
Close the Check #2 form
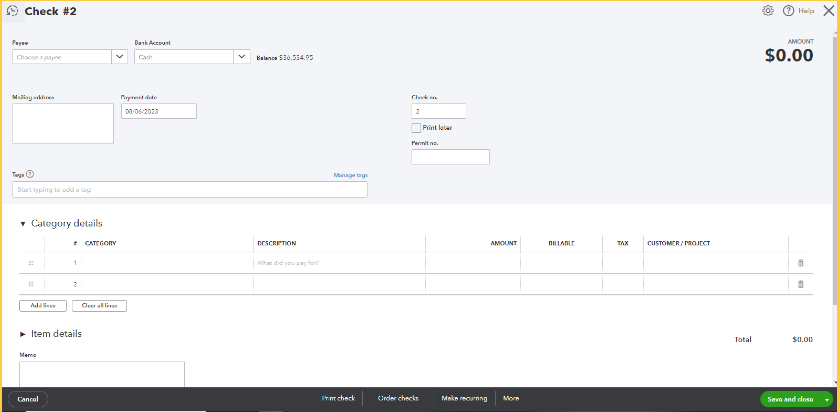tap(828, 11)
